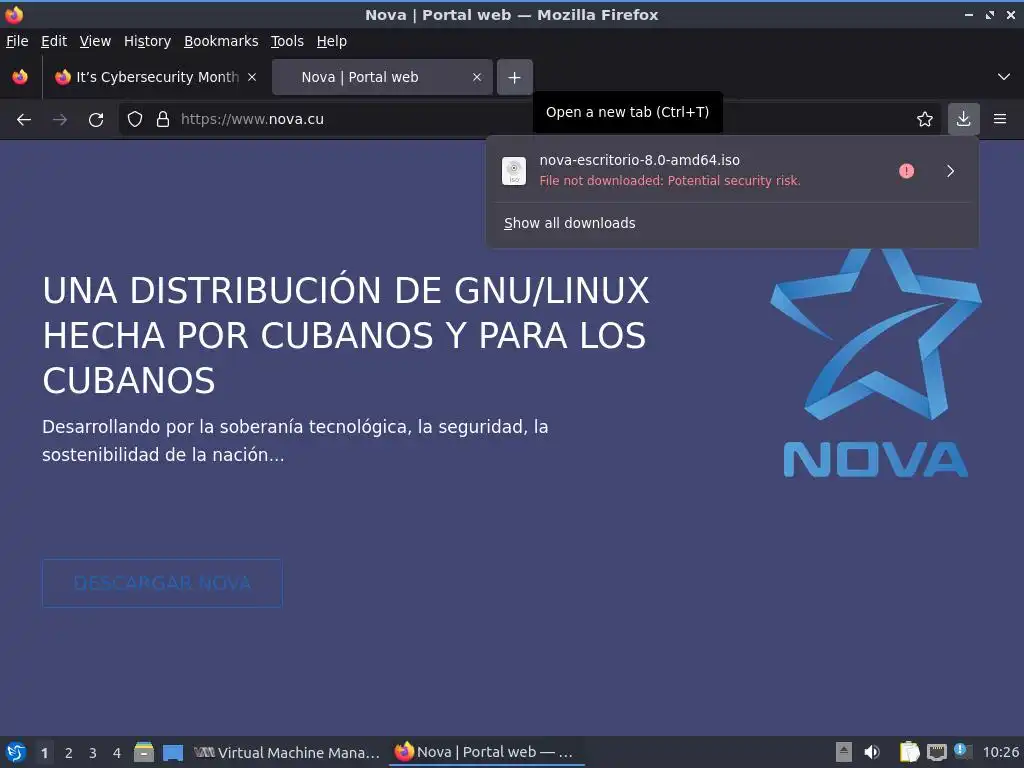Image resolution: width=1024 pixels, height=768 pixels.
Task: Click the taskbar clock showing 10:26
Action: 1000,752
